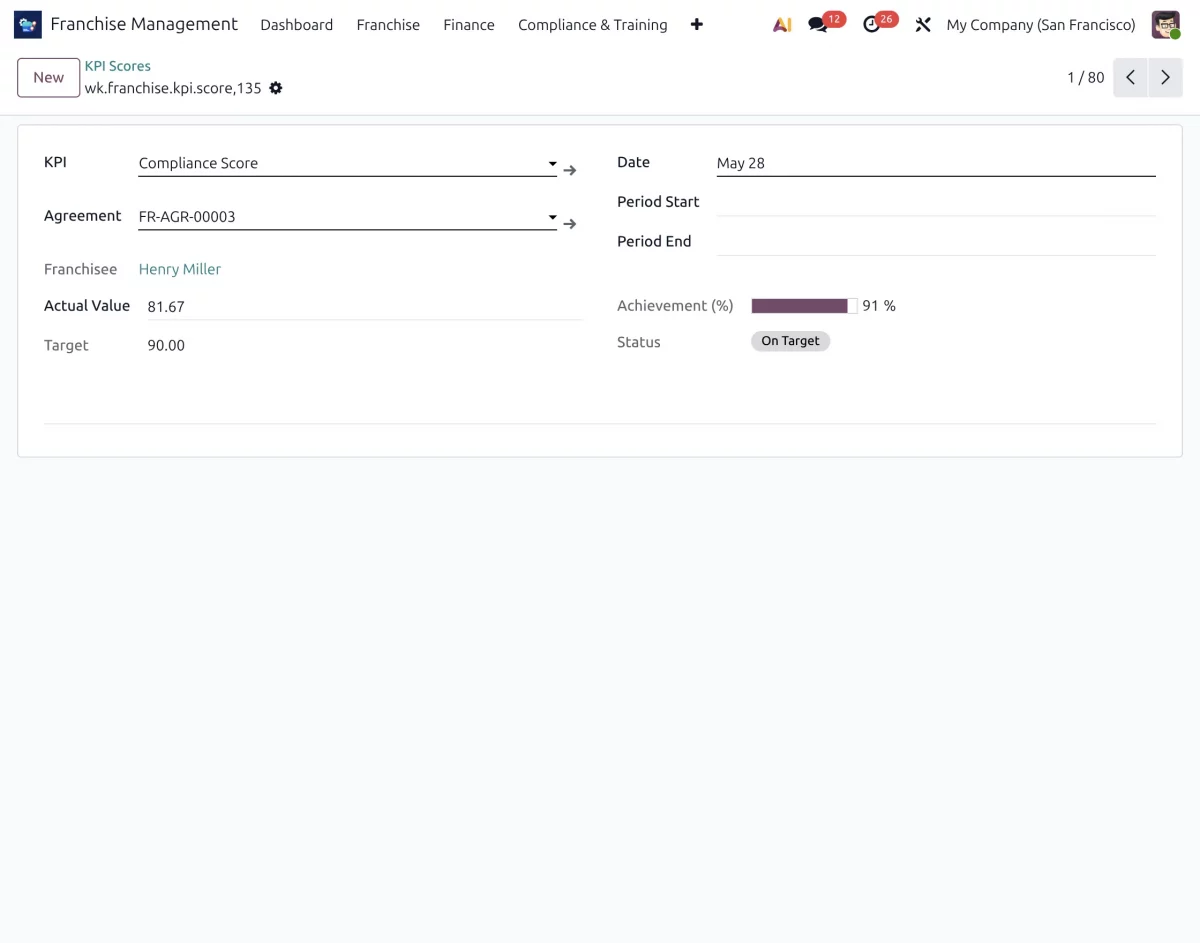Open KPI record via the arrow icon
Viewport: 1200px width, 943px height.
[x=570, y=171]
